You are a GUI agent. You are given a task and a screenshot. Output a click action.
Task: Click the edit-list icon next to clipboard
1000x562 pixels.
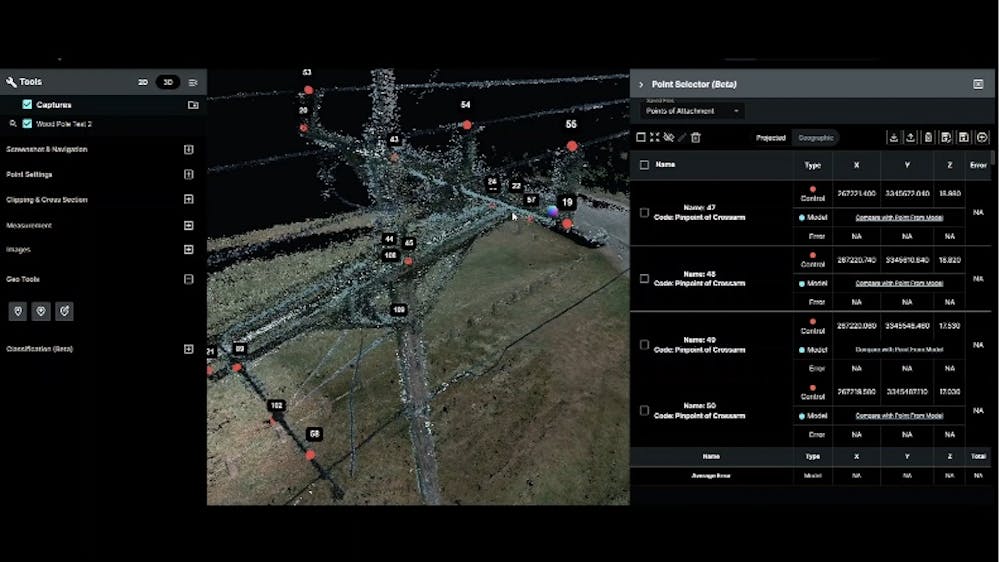[x=946, y=137]
